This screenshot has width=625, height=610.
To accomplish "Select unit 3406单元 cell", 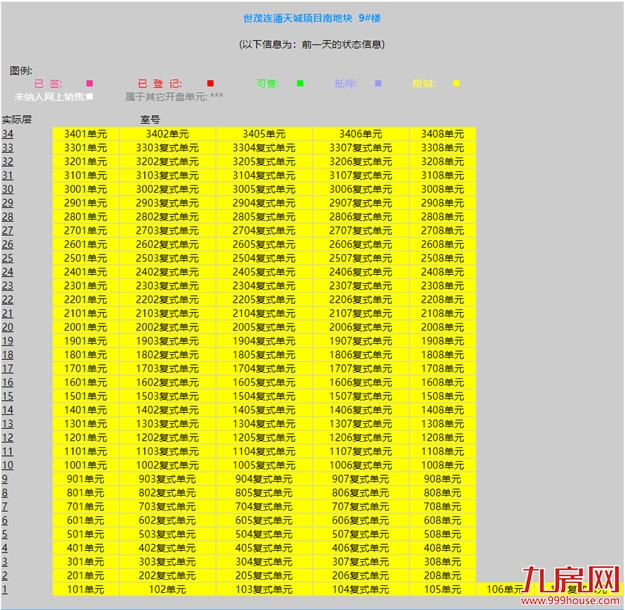I will [x=361, y=134].
